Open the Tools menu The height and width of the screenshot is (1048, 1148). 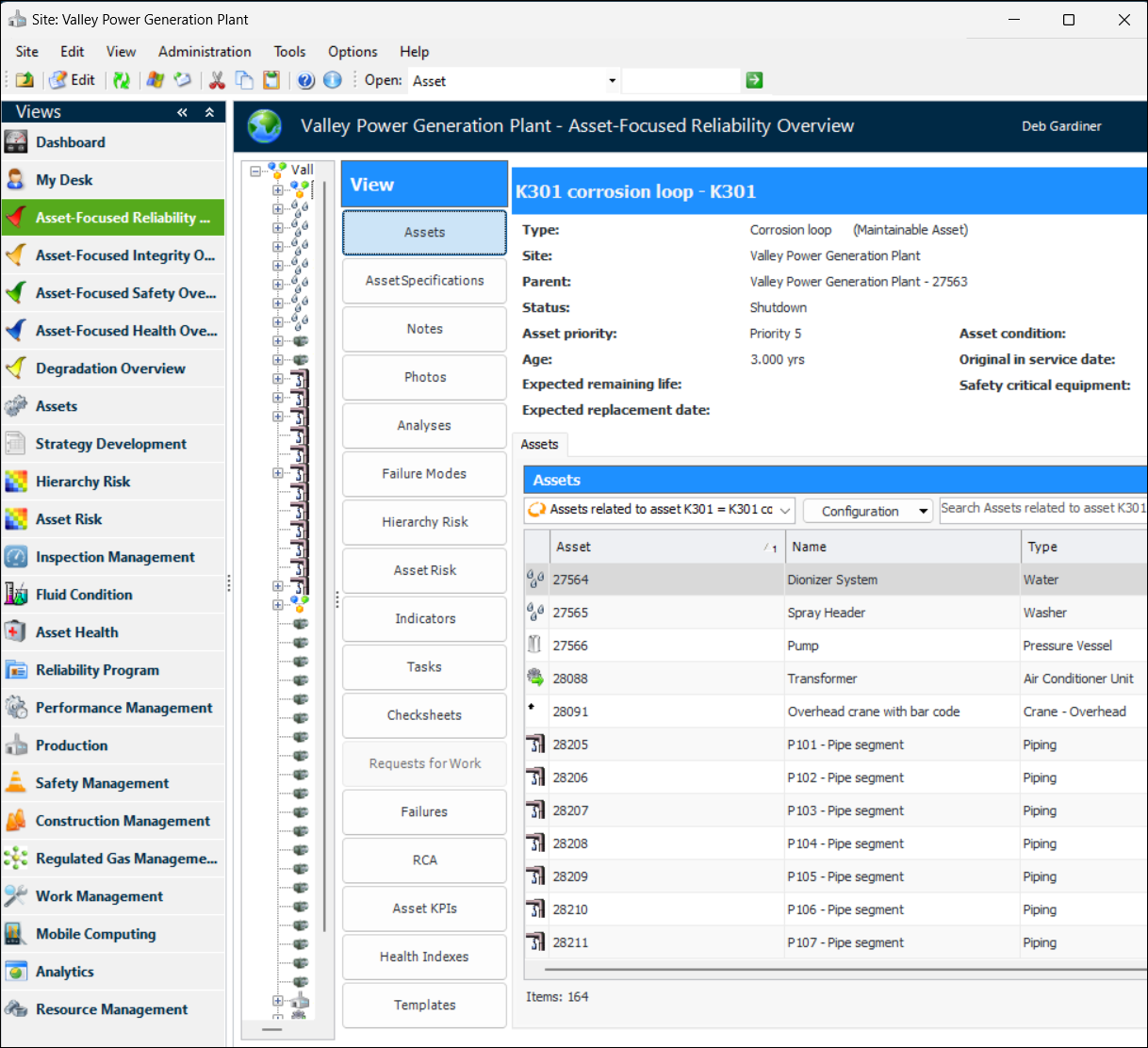289,52
